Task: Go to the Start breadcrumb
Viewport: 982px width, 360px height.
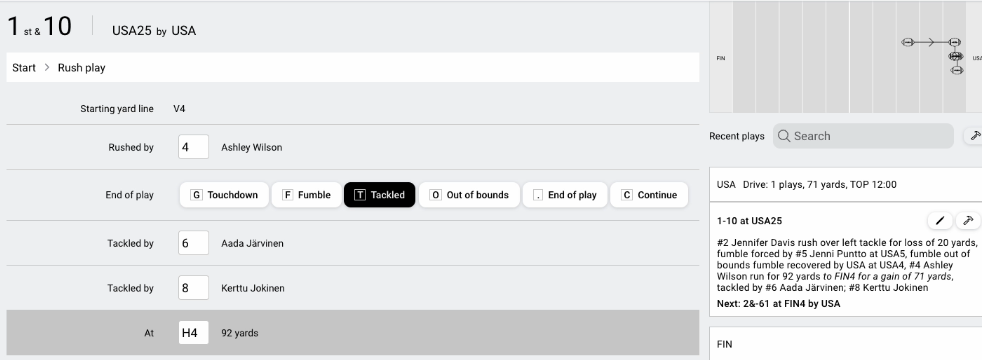Action: [x=24, y=68]
